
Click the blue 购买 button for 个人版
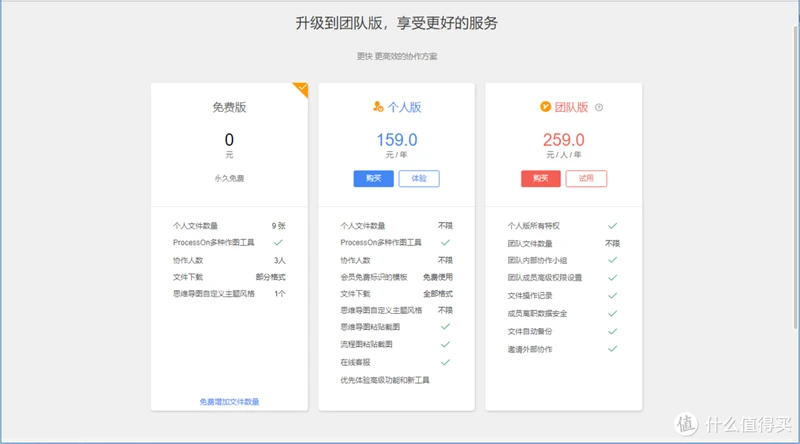click(x=373, y=179)
